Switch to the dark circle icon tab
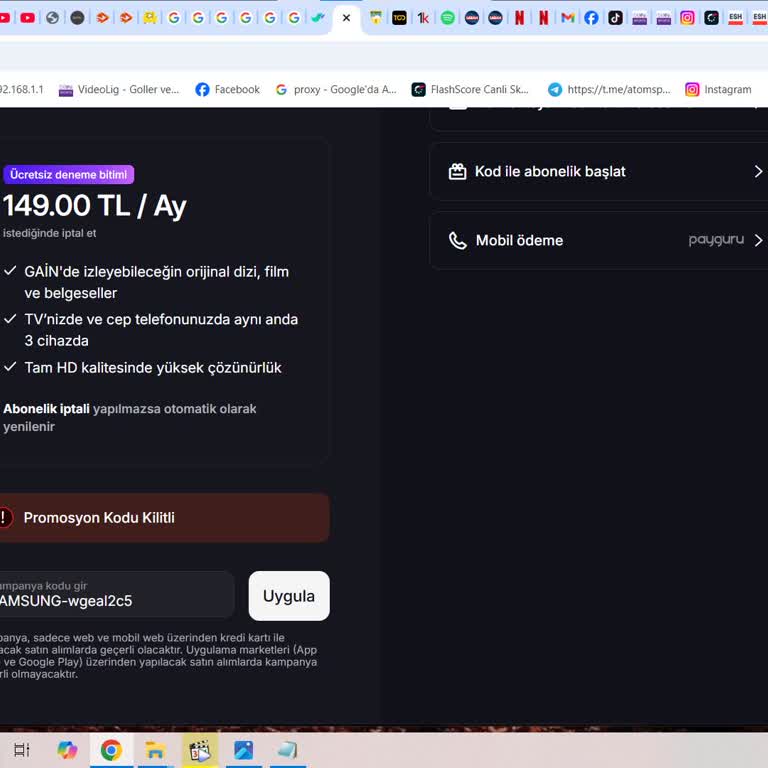The image size is (768, 768). [x=77, y=18]
